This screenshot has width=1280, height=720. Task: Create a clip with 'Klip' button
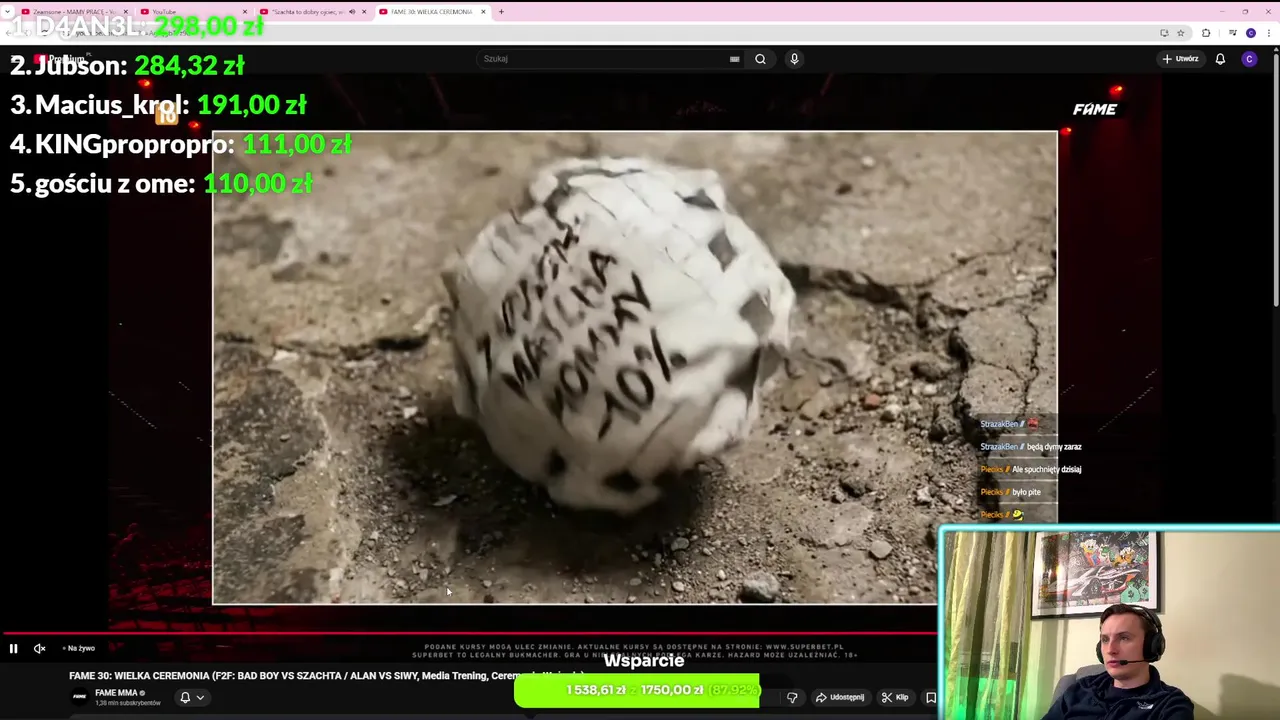point(895,697)
